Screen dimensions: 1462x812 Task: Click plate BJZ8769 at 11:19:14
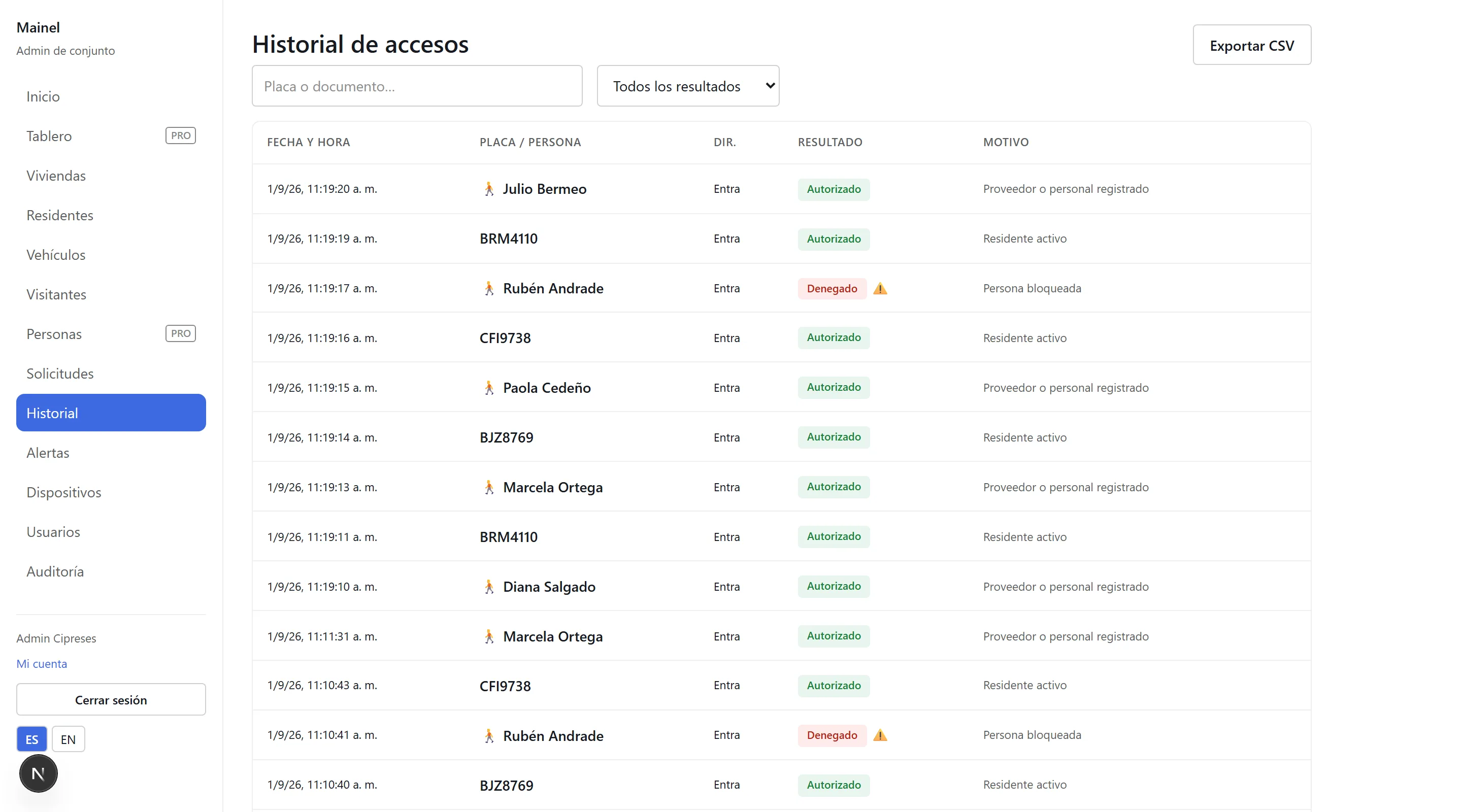point(506,437)
